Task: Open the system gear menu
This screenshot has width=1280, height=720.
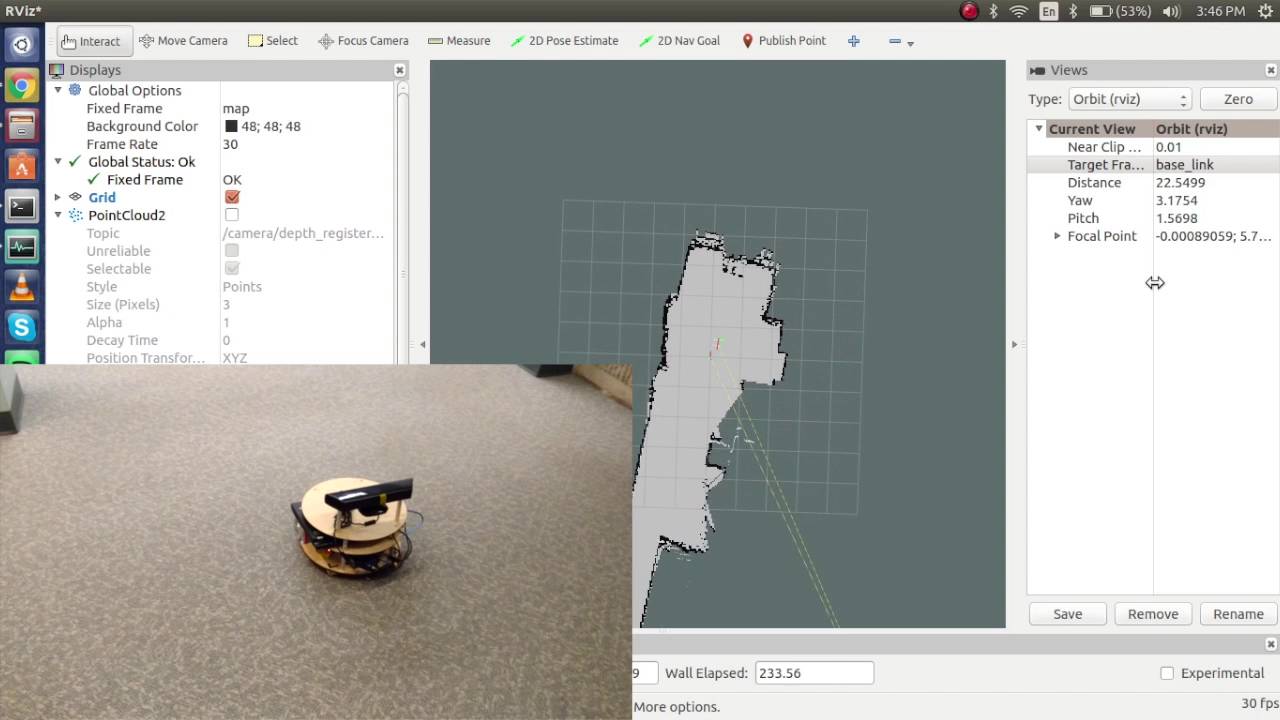Action: click(x=1265, y=11)
